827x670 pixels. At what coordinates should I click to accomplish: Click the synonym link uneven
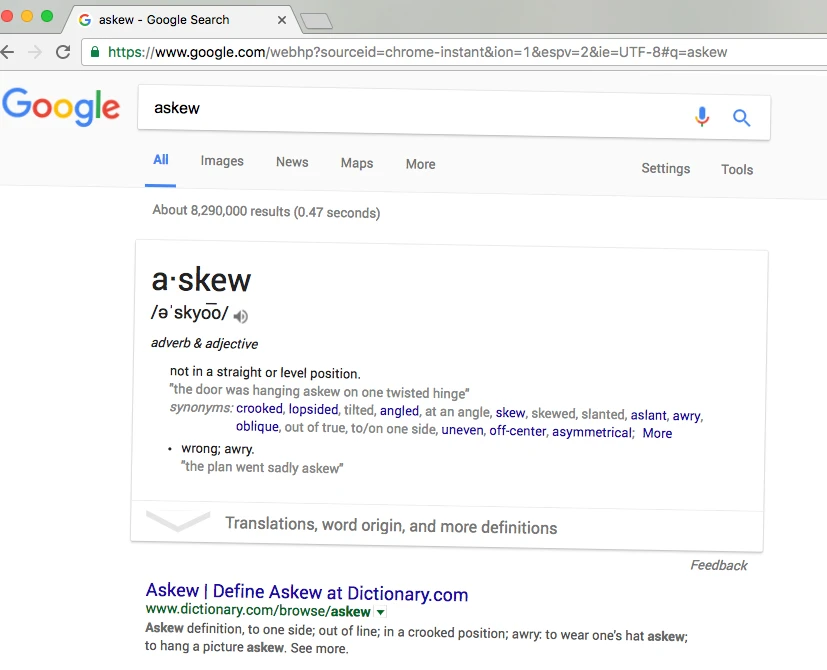click(x=462, y=430)
